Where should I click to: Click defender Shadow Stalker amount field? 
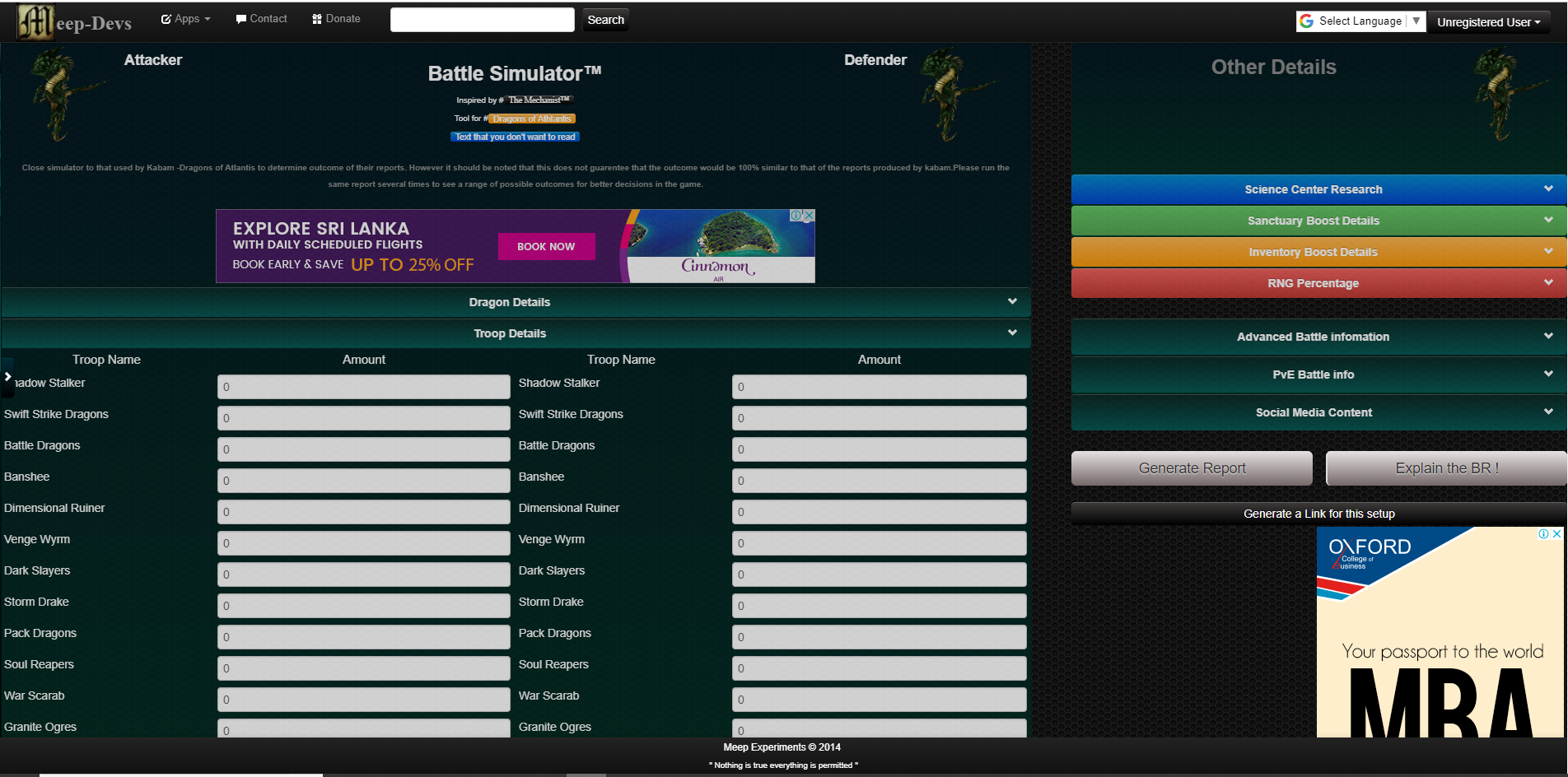click(879, 387)
